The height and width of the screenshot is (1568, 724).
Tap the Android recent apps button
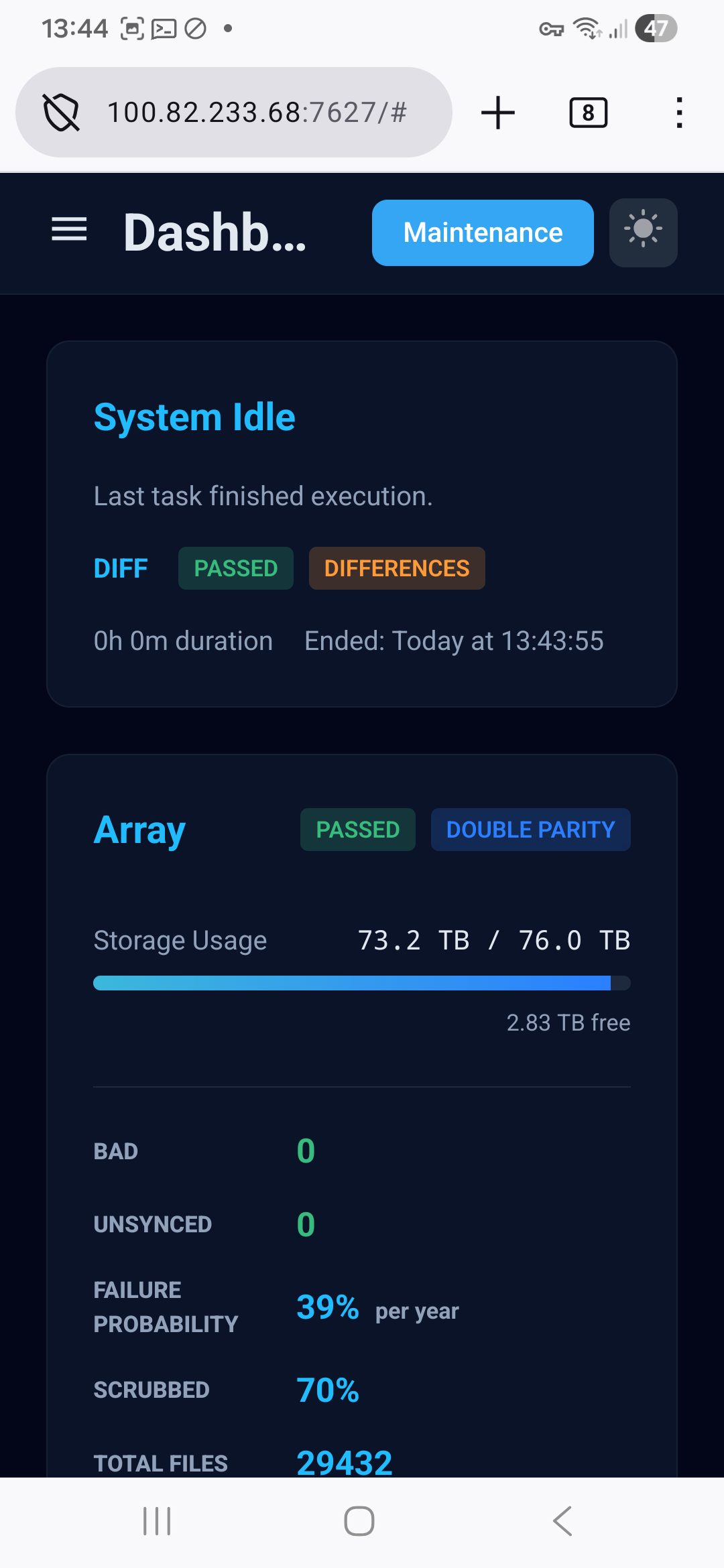tap(157, 1521)
